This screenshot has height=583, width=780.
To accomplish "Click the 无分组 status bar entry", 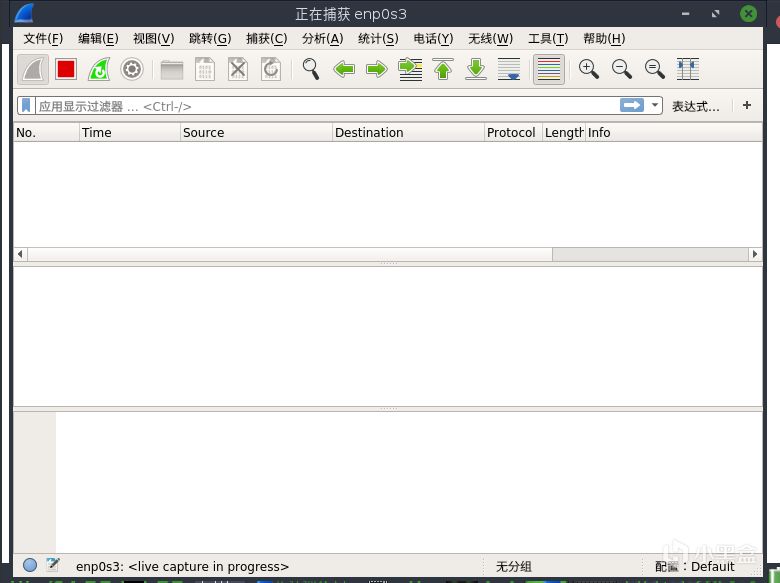I will [x=514, y=566].
